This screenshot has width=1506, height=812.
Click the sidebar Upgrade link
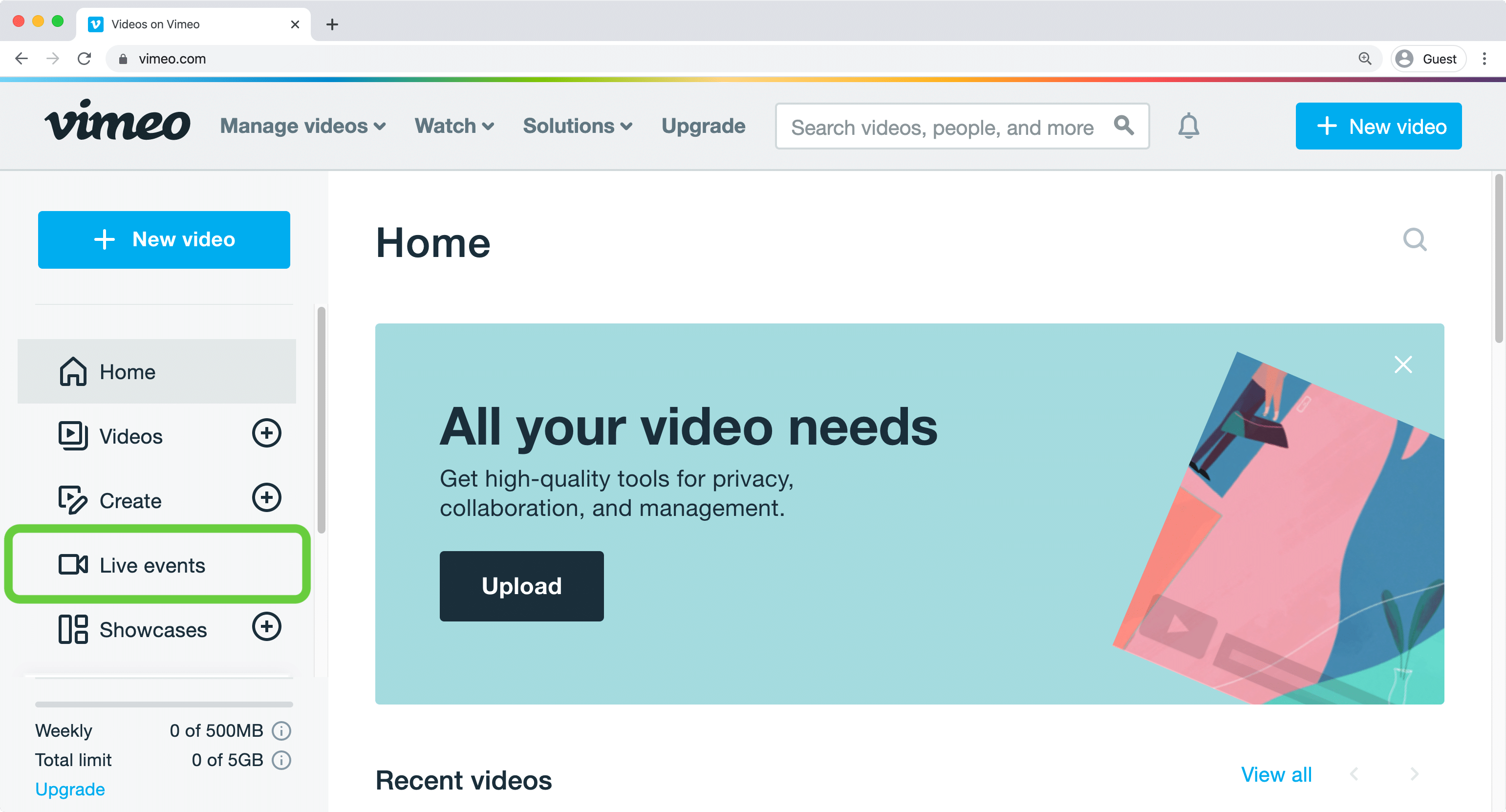(70, 789)
